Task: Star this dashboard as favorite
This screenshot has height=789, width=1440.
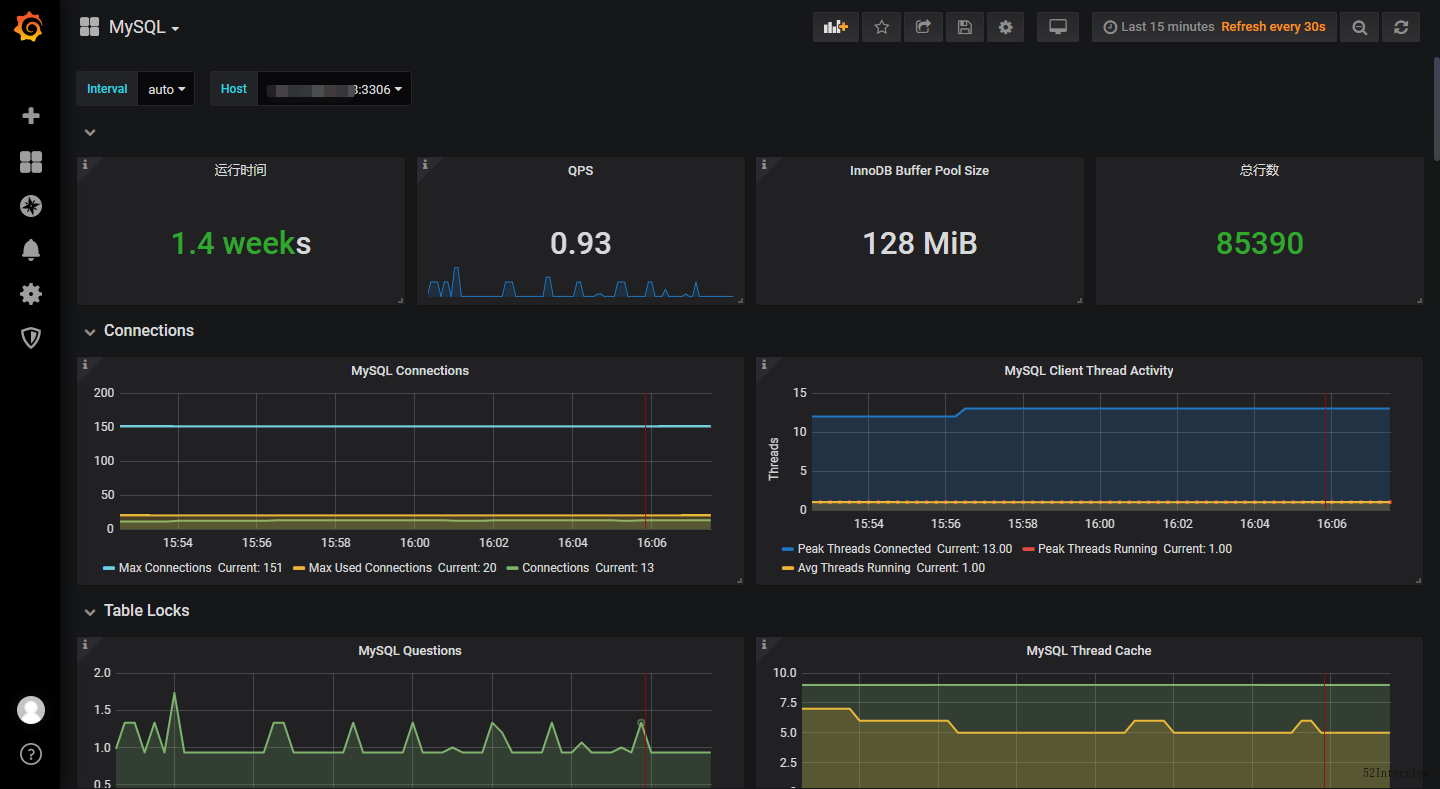Action: click(882, 27)
